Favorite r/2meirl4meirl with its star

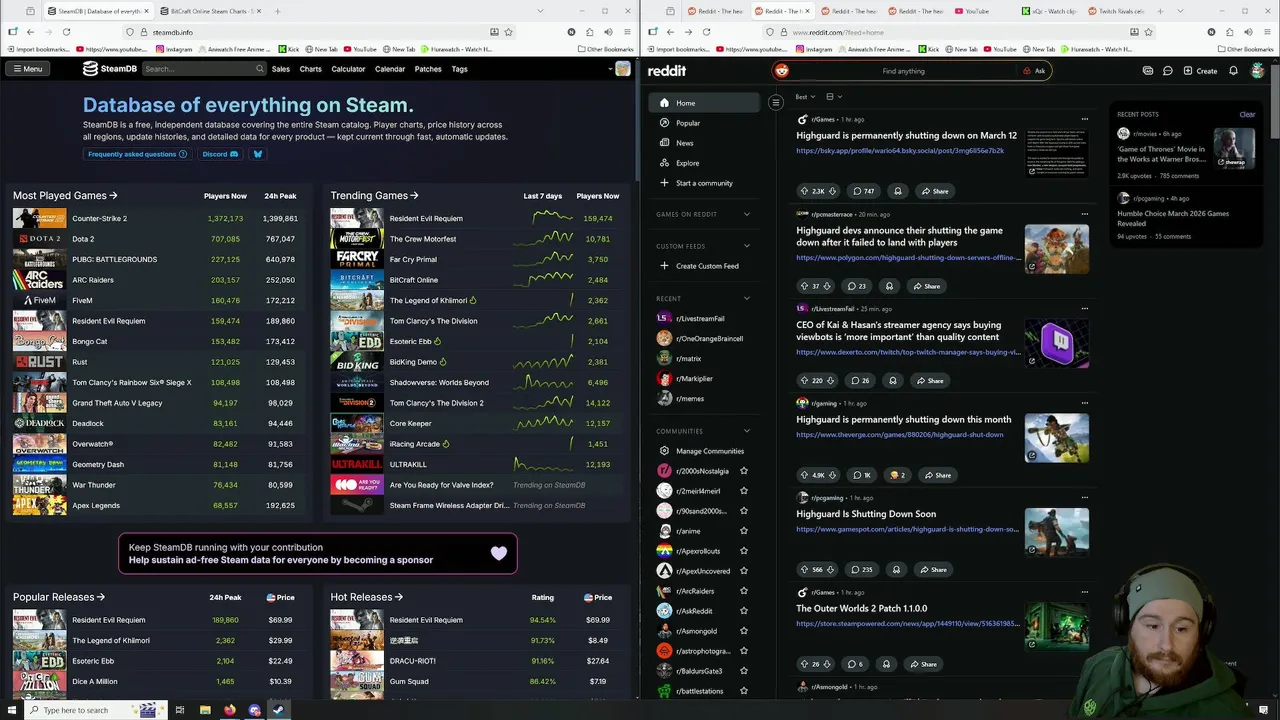pyautogui.click(x=743, y=491)
